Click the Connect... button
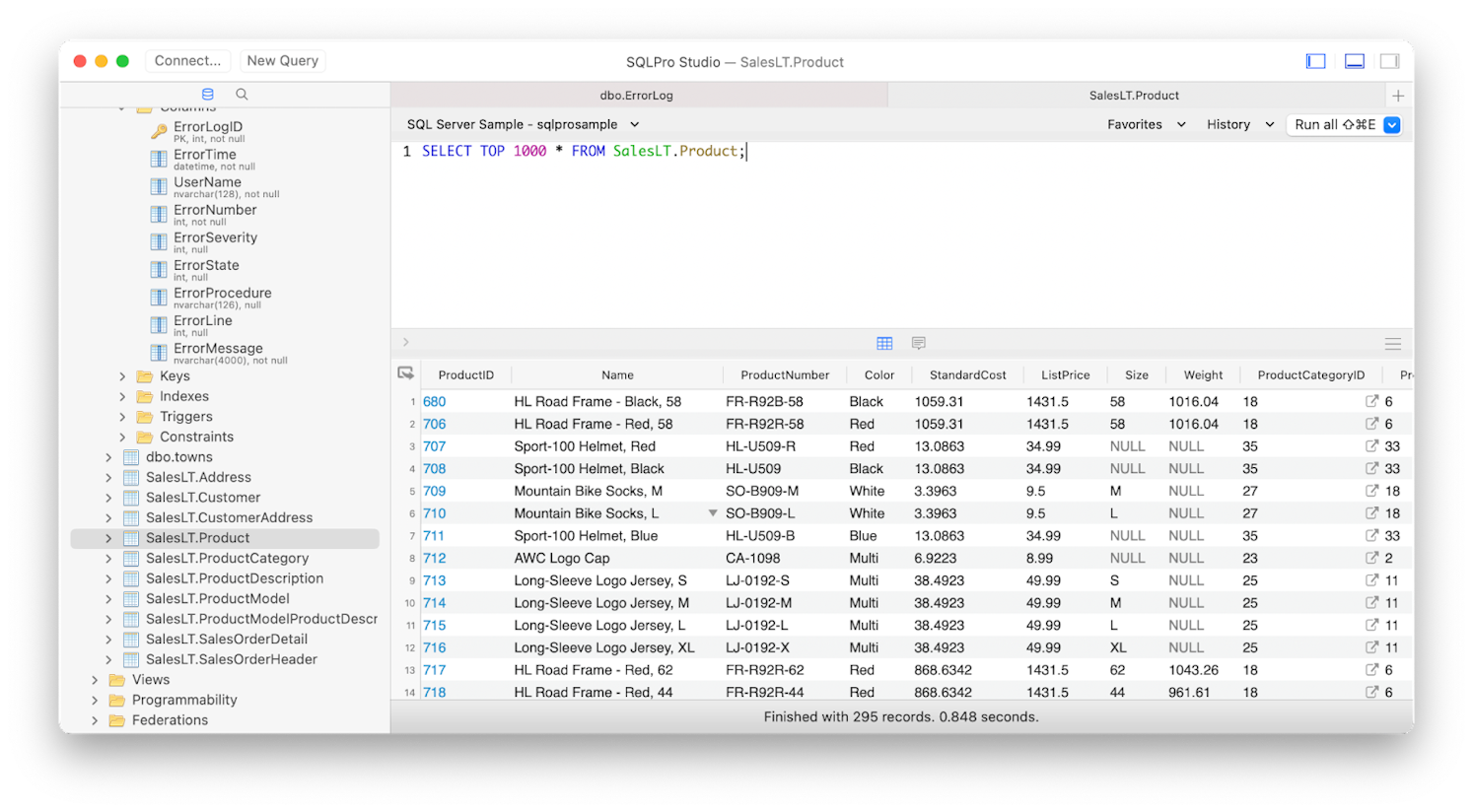This screenshot has height=812, width=1473. click(x=187, y=61)
